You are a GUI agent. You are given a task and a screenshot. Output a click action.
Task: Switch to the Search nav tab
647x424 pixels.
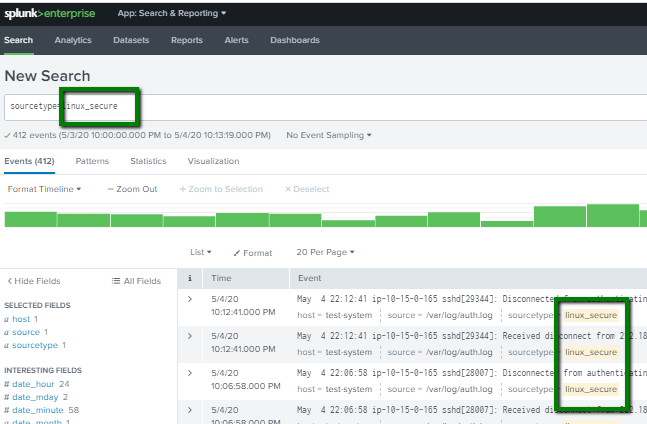click(x=19, y=40)
